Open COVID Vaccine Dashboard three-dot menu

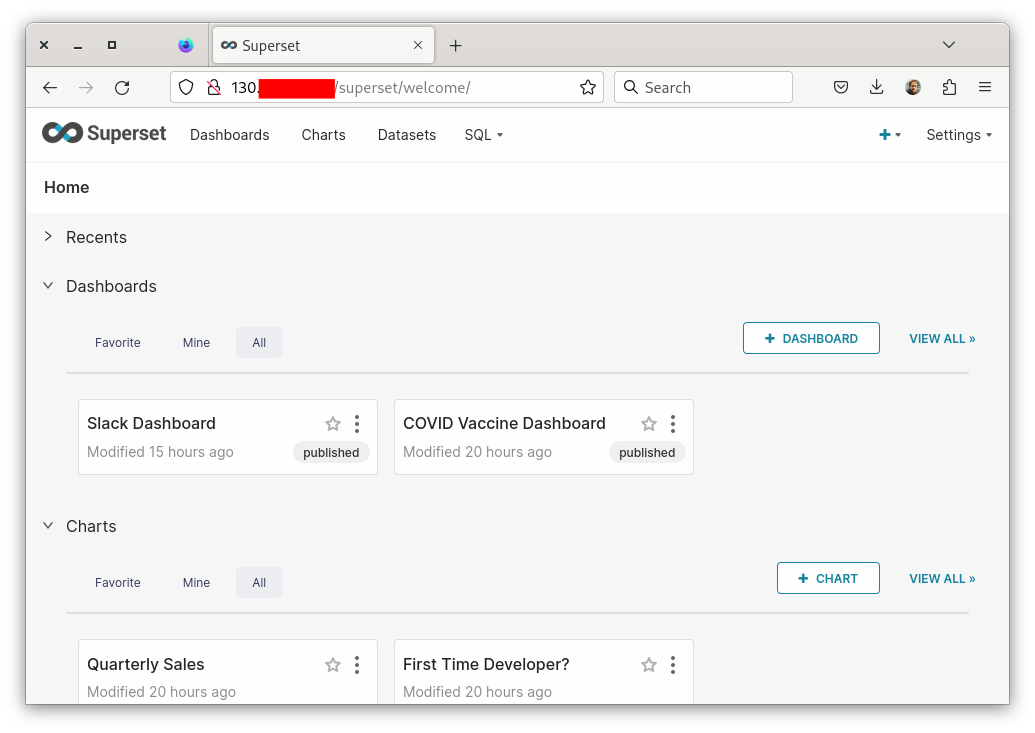(x=673, y=424)
